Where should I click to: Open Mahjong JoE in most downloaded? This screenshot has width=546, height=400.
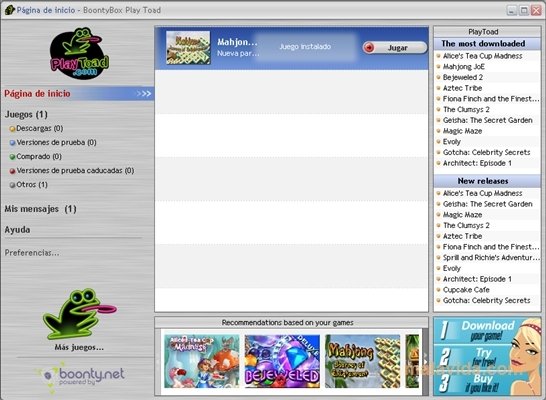coord(463,67)
